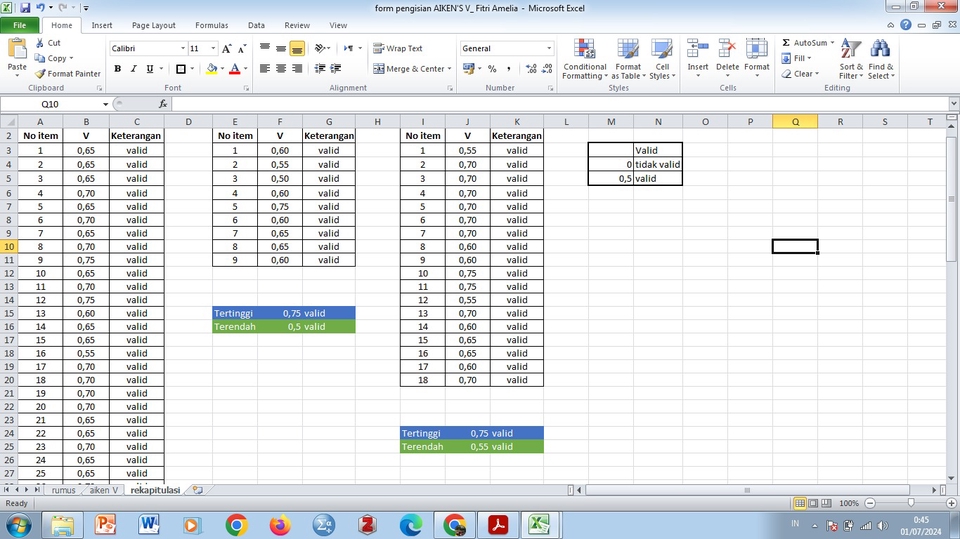This screenshot has height=539, width=960.
Task: Center cell text horizontally
Action: (x=280, y=69)
